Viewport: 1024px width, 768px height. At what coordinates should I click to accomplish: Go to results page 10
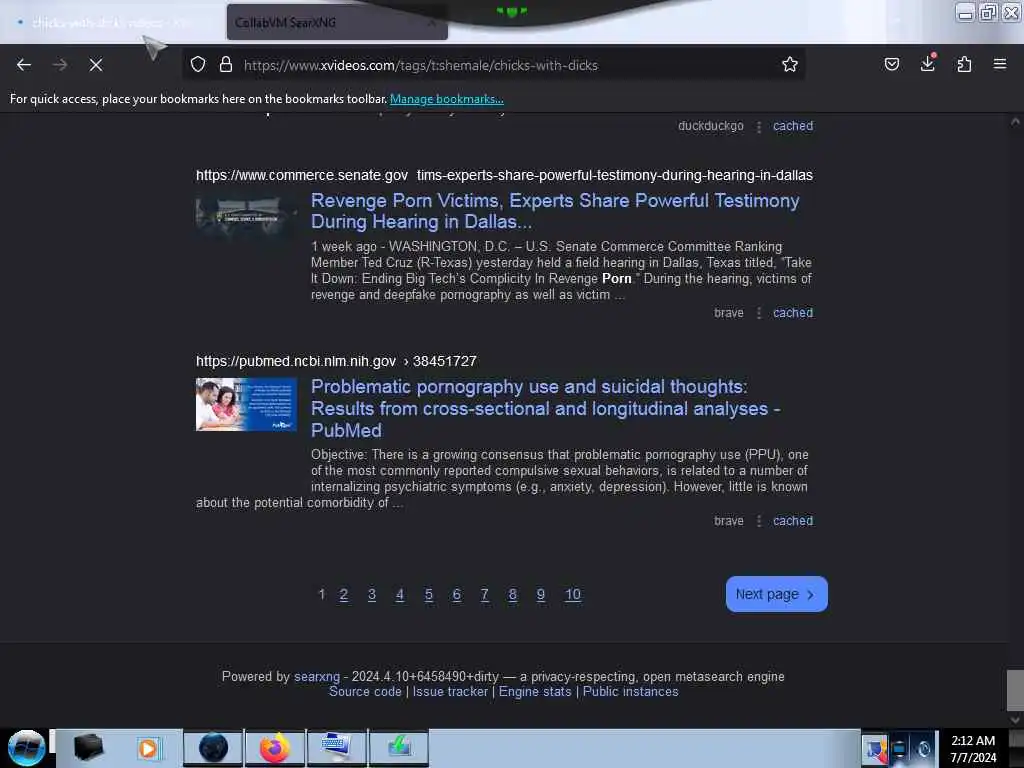click(573, 594)
